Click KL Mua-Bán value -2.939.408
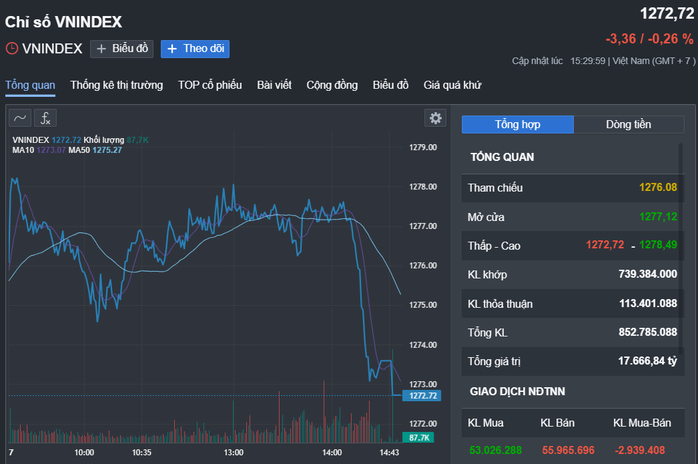698x464 pixels. 640,450
